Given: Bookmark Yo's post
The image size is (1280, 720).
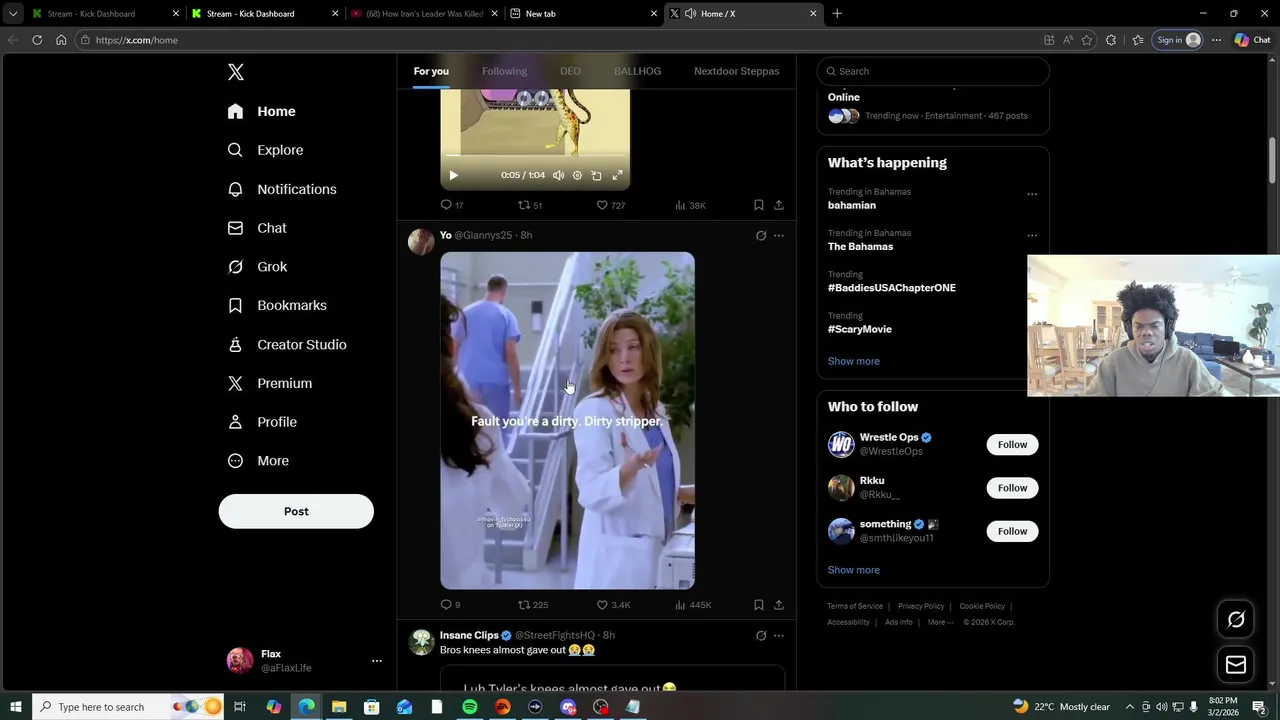Looking at the screenshot, I should 759,605.
